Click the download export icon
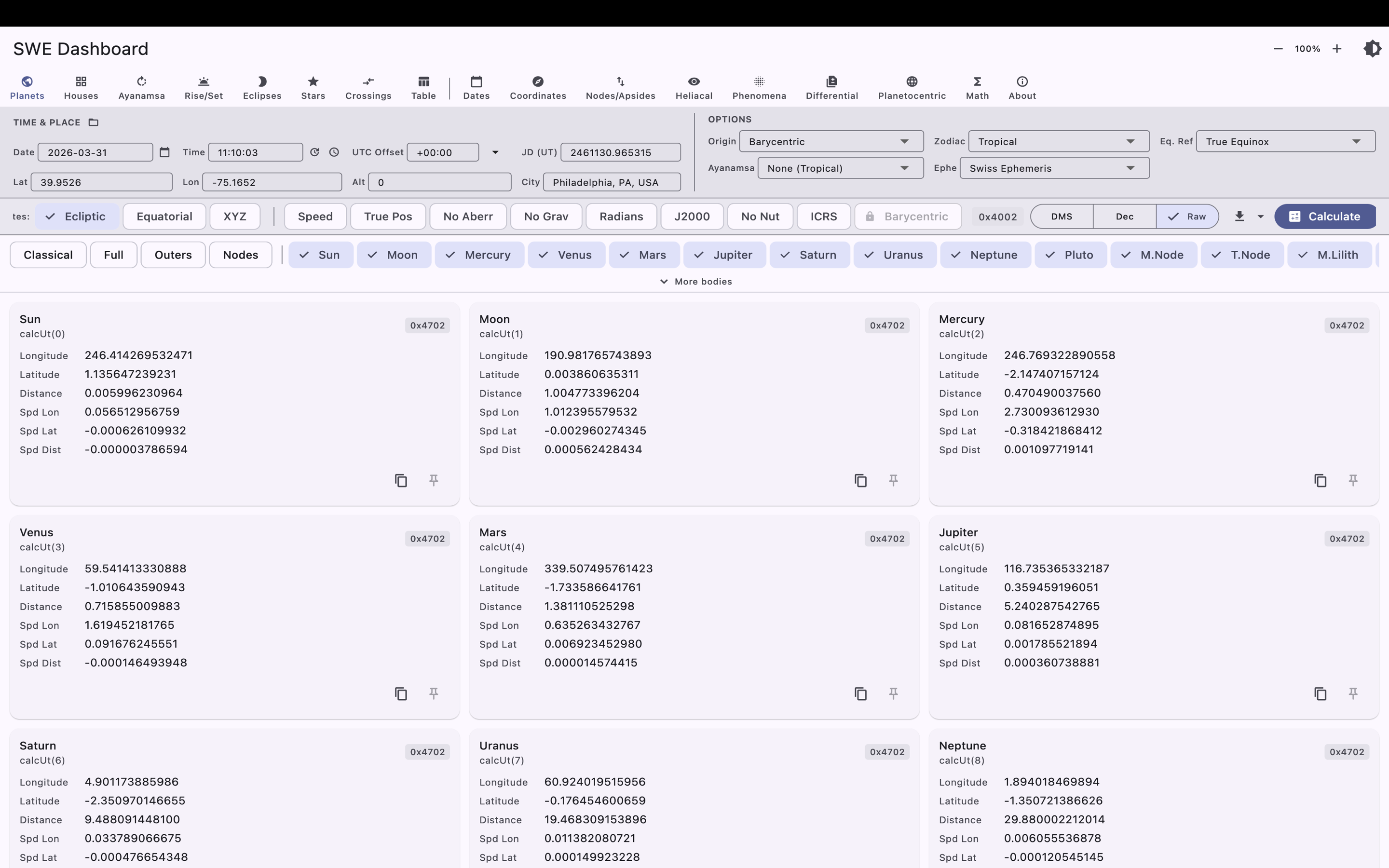This screenshot has width=1389, height=868. tap(1239, 217)
